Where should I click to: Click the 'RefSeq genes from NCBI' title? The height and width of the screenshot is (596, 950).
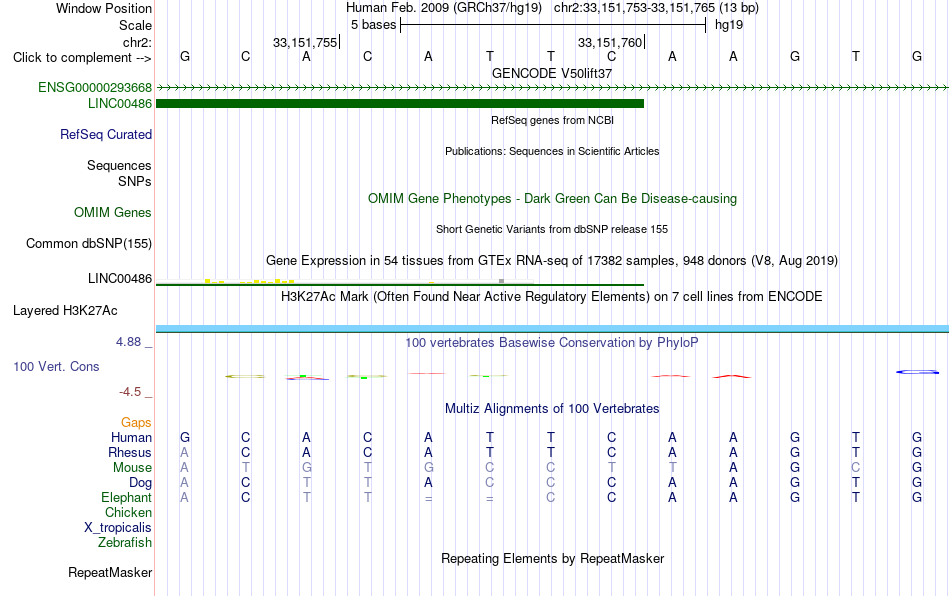point(553,120)
